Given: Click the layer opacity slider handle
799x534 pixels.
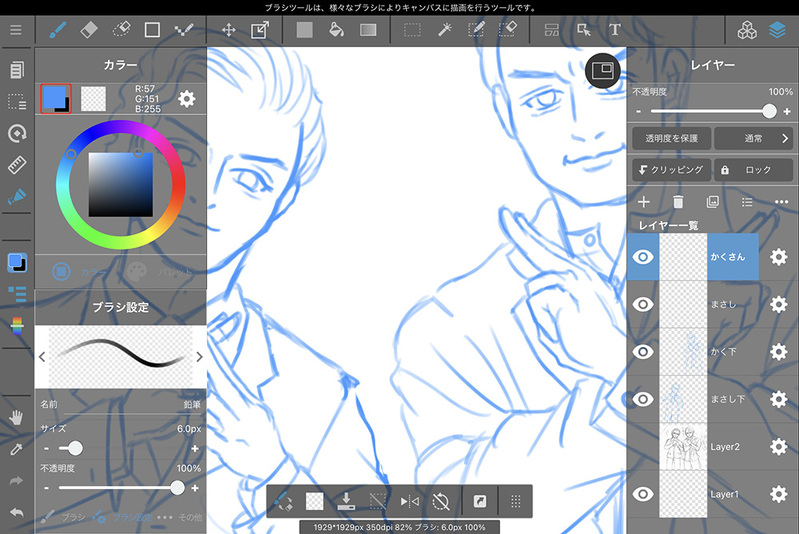Looking at the screenshot, I should click(769, 111).
